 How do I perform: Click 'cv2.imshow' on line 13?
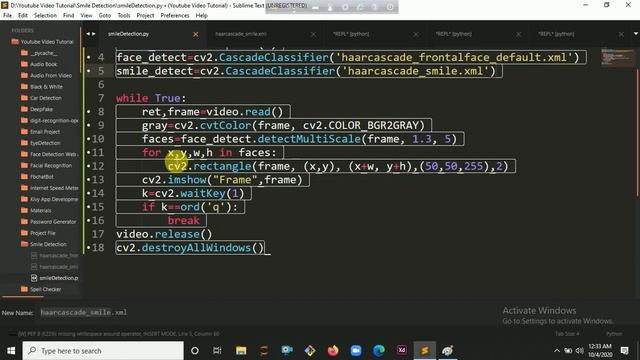coord(174,180)
